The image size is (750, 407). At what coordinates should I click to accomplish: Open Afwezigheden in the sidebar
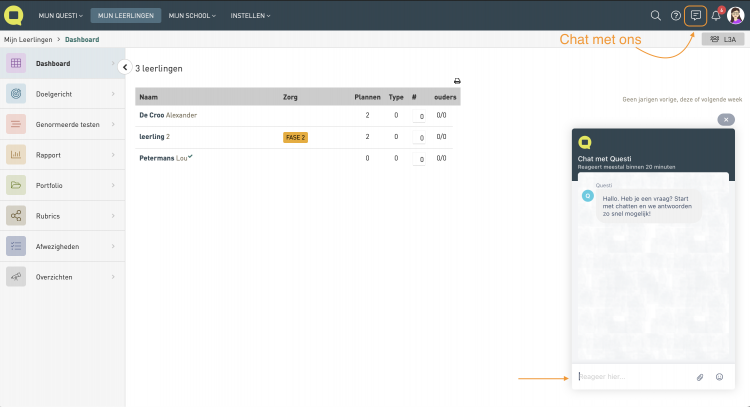(x=62, y=246)
